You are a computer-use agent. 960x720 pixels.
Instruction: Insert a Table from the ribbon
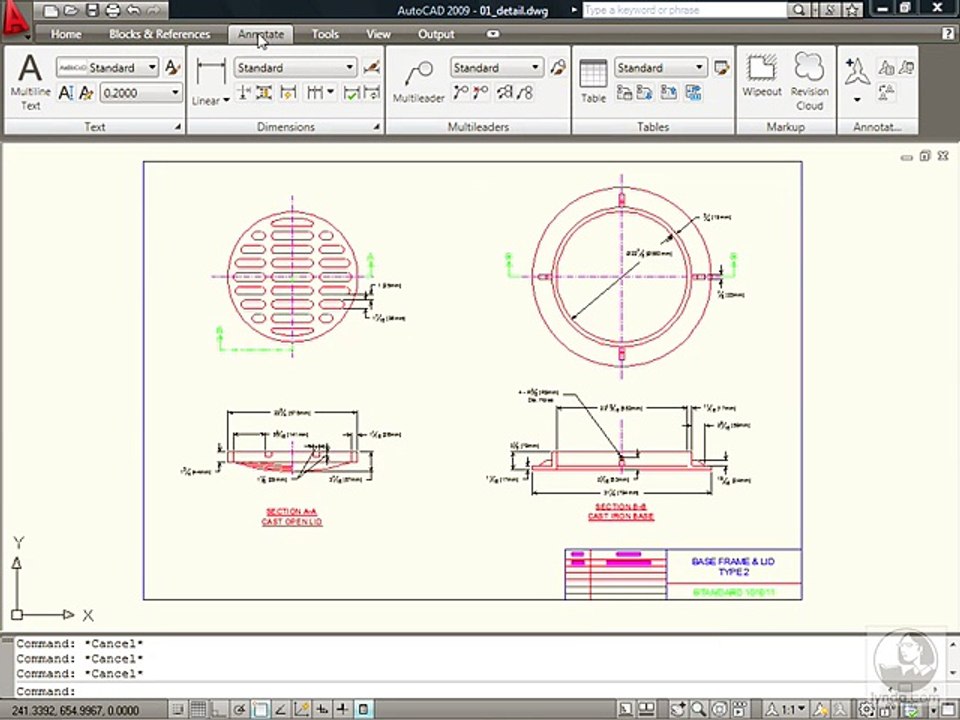(593, 82)
